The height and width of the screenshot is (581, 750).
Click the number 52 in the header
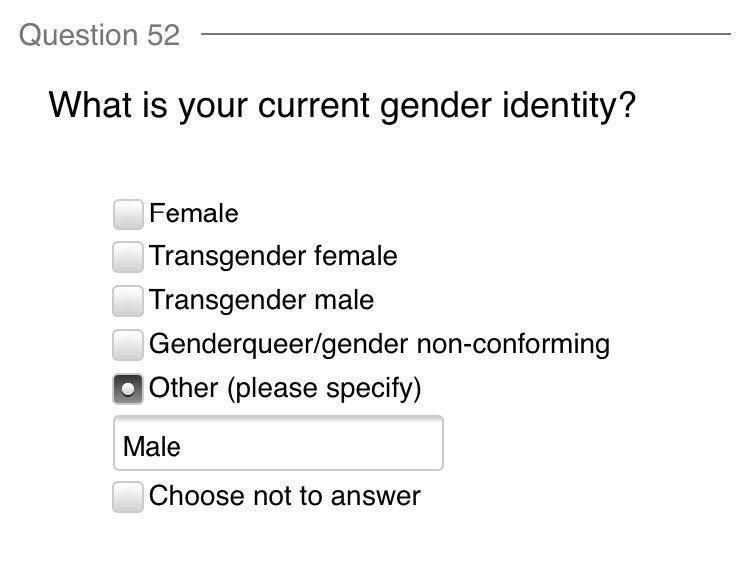click(163, 35)
